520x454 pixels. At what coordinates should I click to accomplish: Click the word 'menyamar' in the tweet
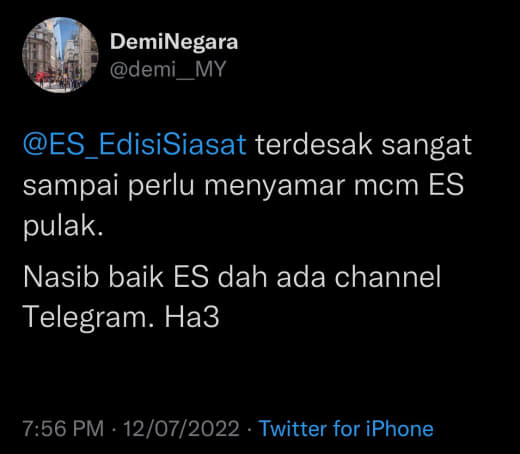(x=275, y=187)
